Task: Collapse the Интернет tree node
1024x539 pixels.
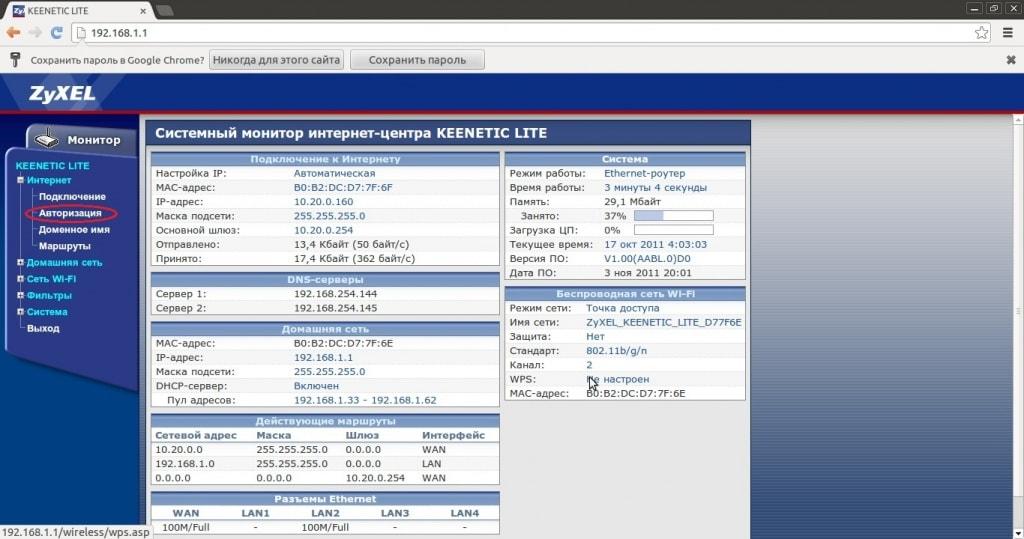Action: pyautogui.click(x=20, y=180)
